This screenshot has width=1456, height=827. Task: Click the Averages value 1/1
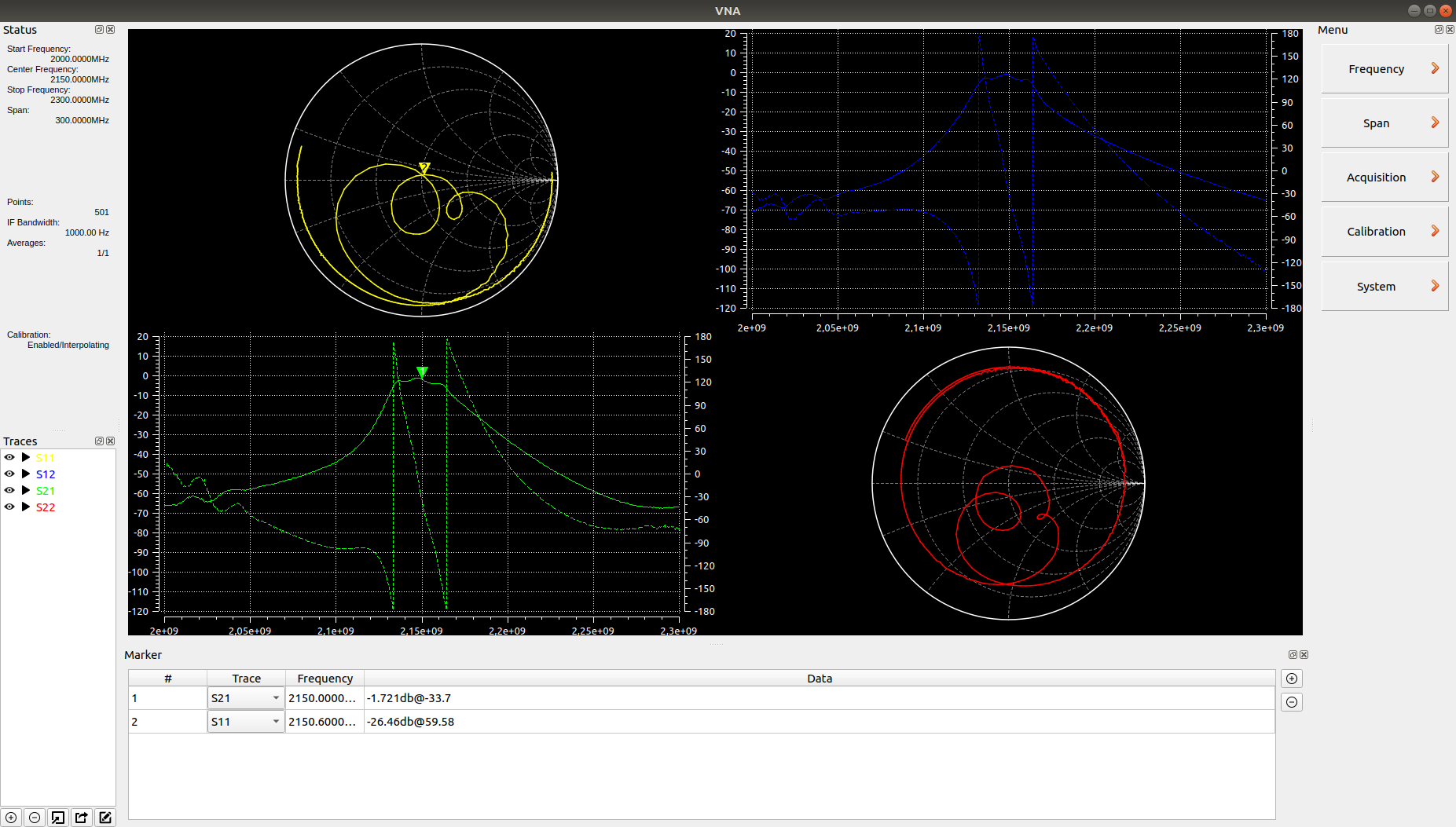tap(103, 253)
